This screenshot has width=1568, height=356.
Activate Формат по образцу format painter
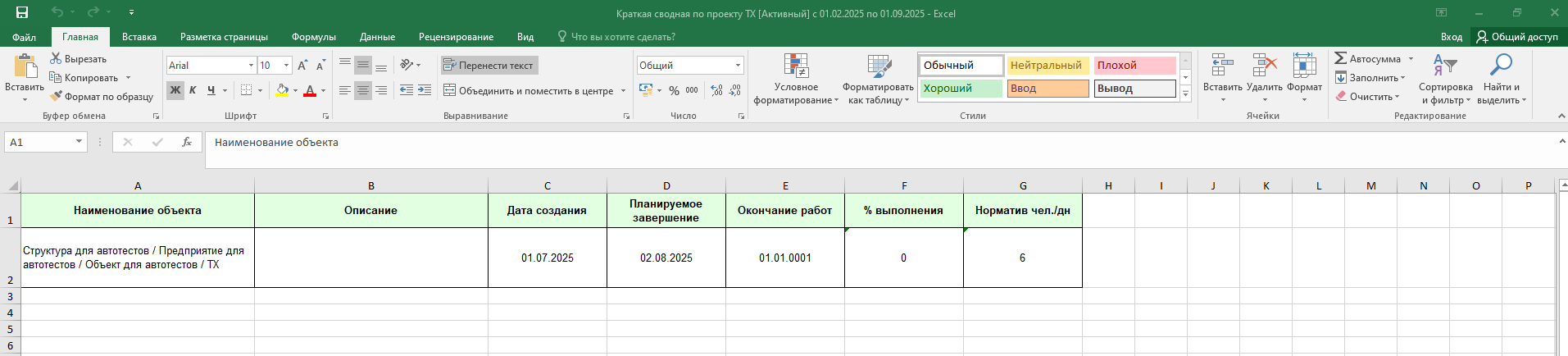click(x=102, y=97)
